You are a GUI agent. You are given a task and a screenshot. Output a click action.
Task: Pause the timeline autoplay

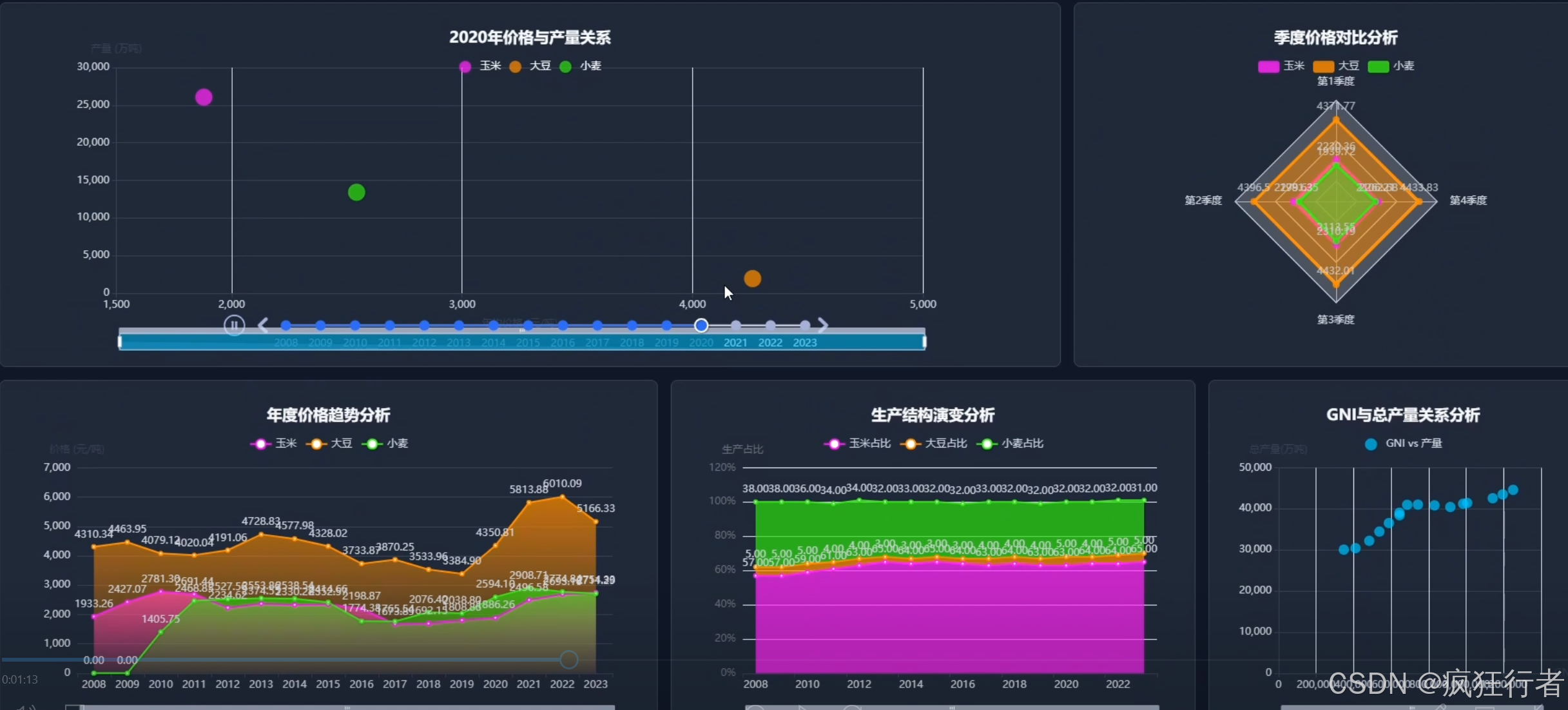pos(234,325)
